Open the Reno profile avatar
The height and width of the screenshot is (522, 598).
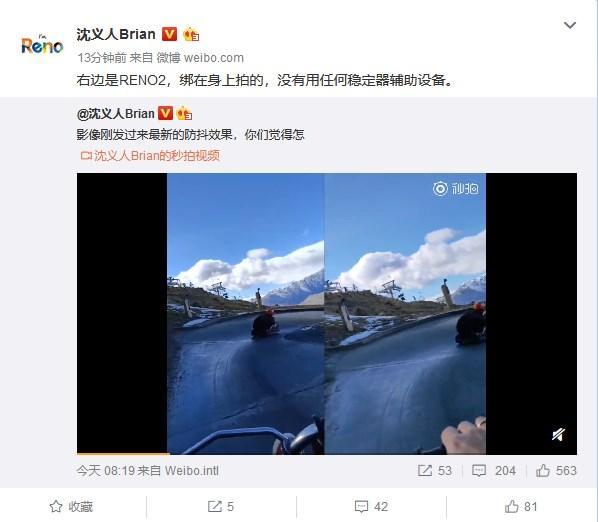click(x=42, y=45)
